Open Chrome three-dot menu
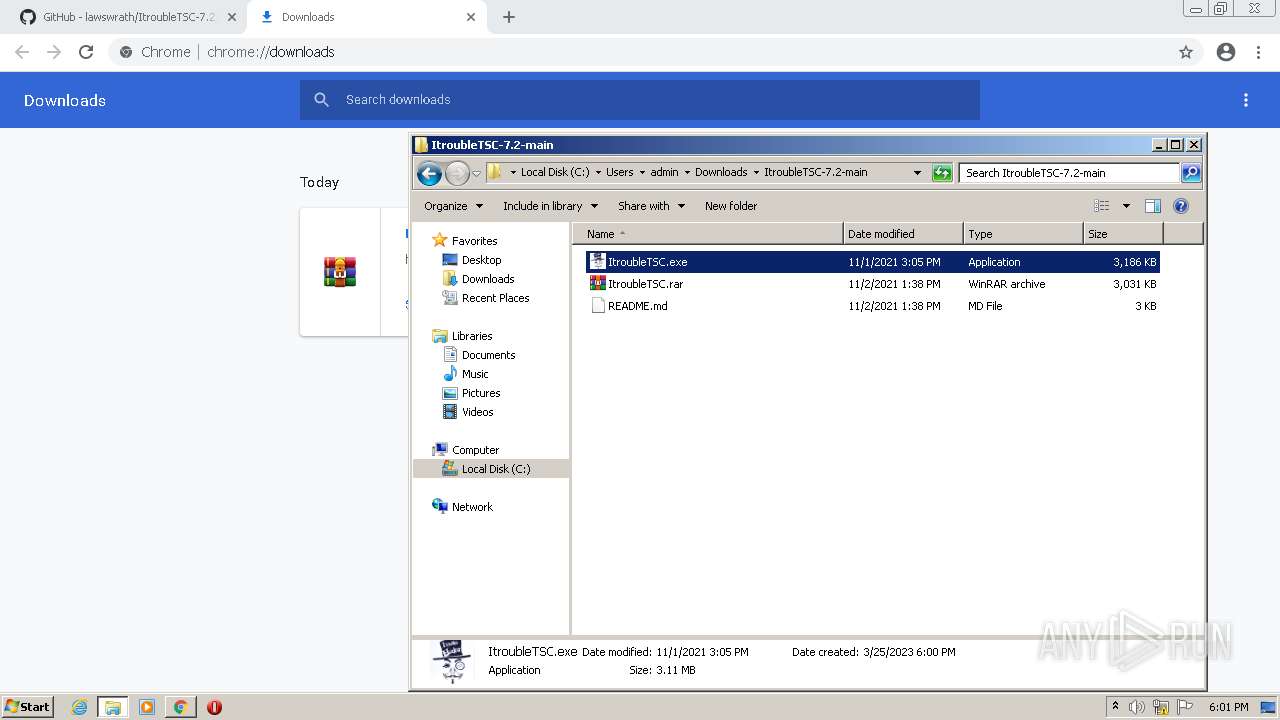 point(1259,52)
